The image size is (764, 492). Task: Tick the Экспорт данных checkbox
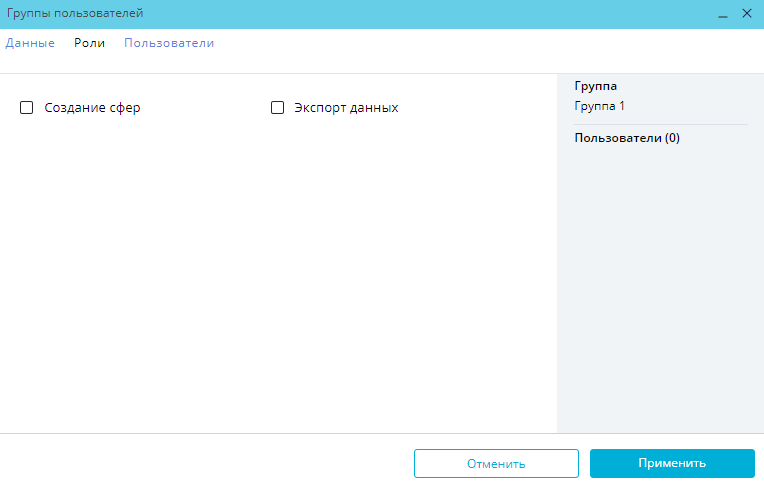coord(278,108)
